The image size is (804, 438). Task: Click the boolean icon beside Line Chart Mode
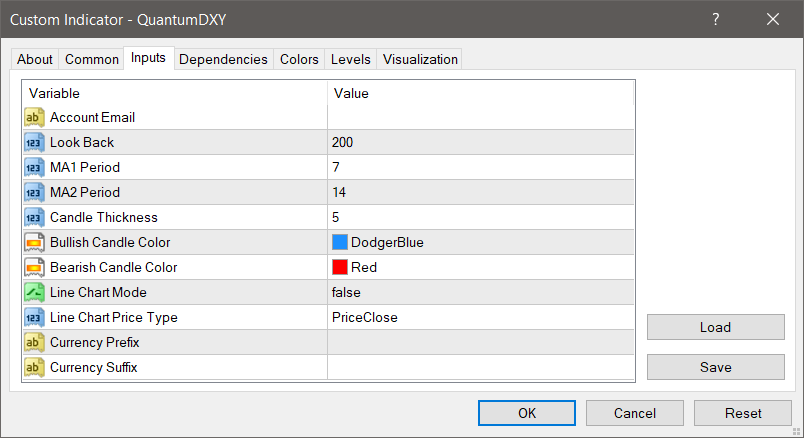click(34, 293)
